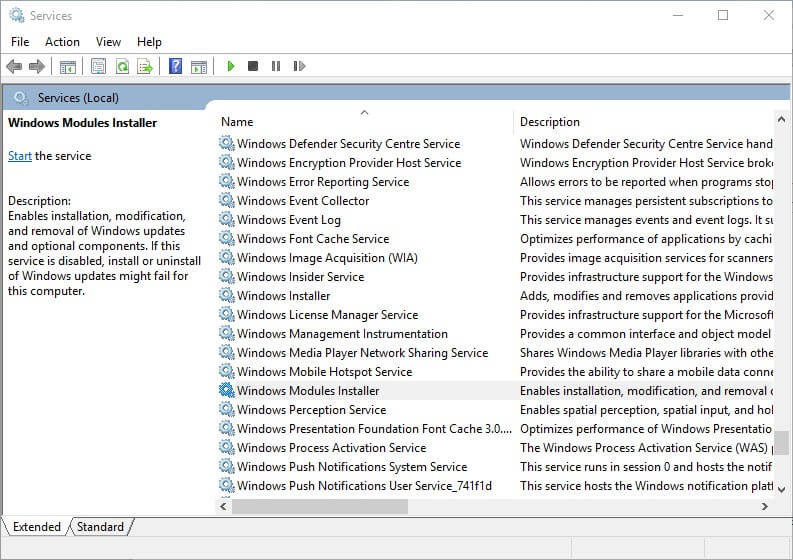Click description 'This service runs in session 0'
793x560 pixels.
click(646, 466)
